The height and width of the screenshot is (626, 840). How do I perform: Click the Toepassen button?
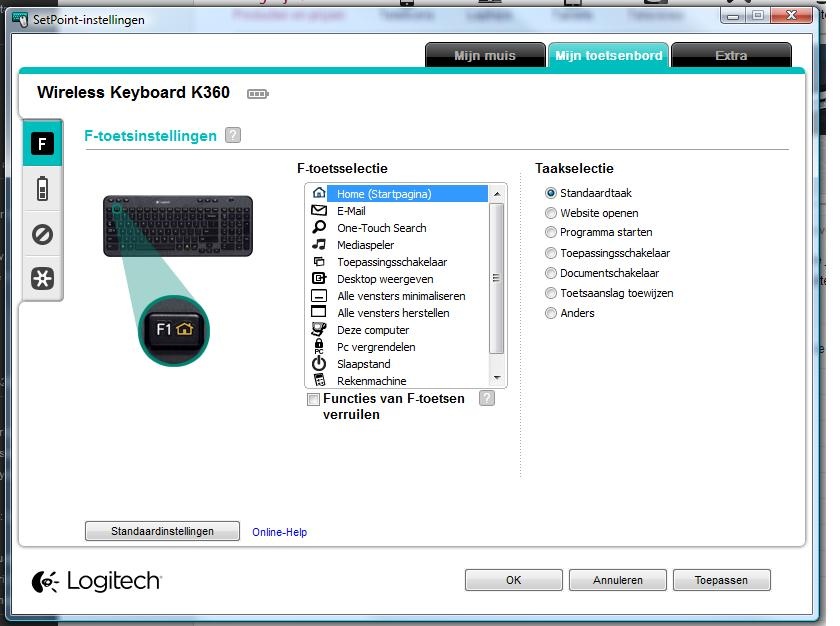click(x=722, y=580)
